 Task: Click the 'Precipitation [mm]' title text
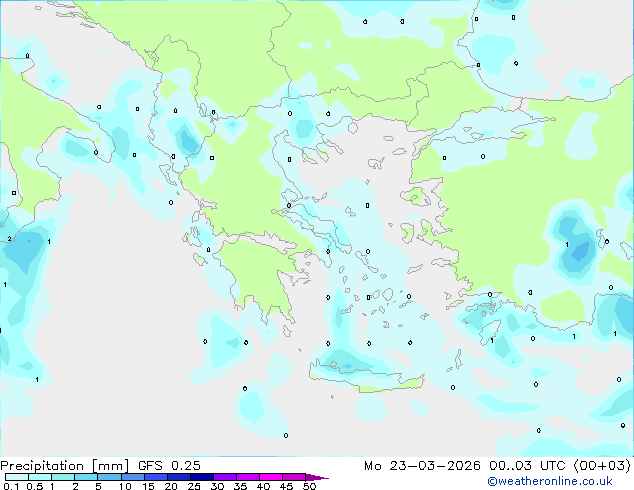[x=65, y=466]
